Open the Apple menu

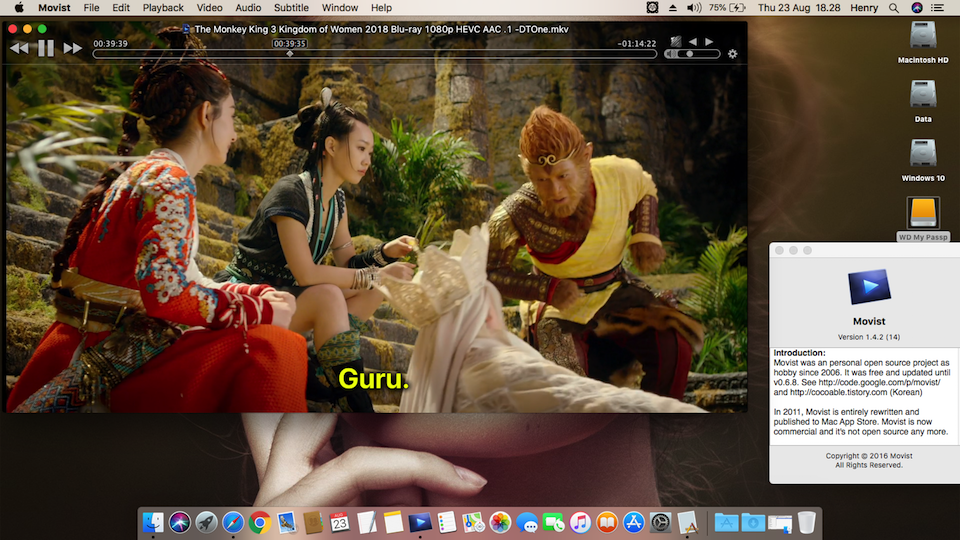pos(19,8)
